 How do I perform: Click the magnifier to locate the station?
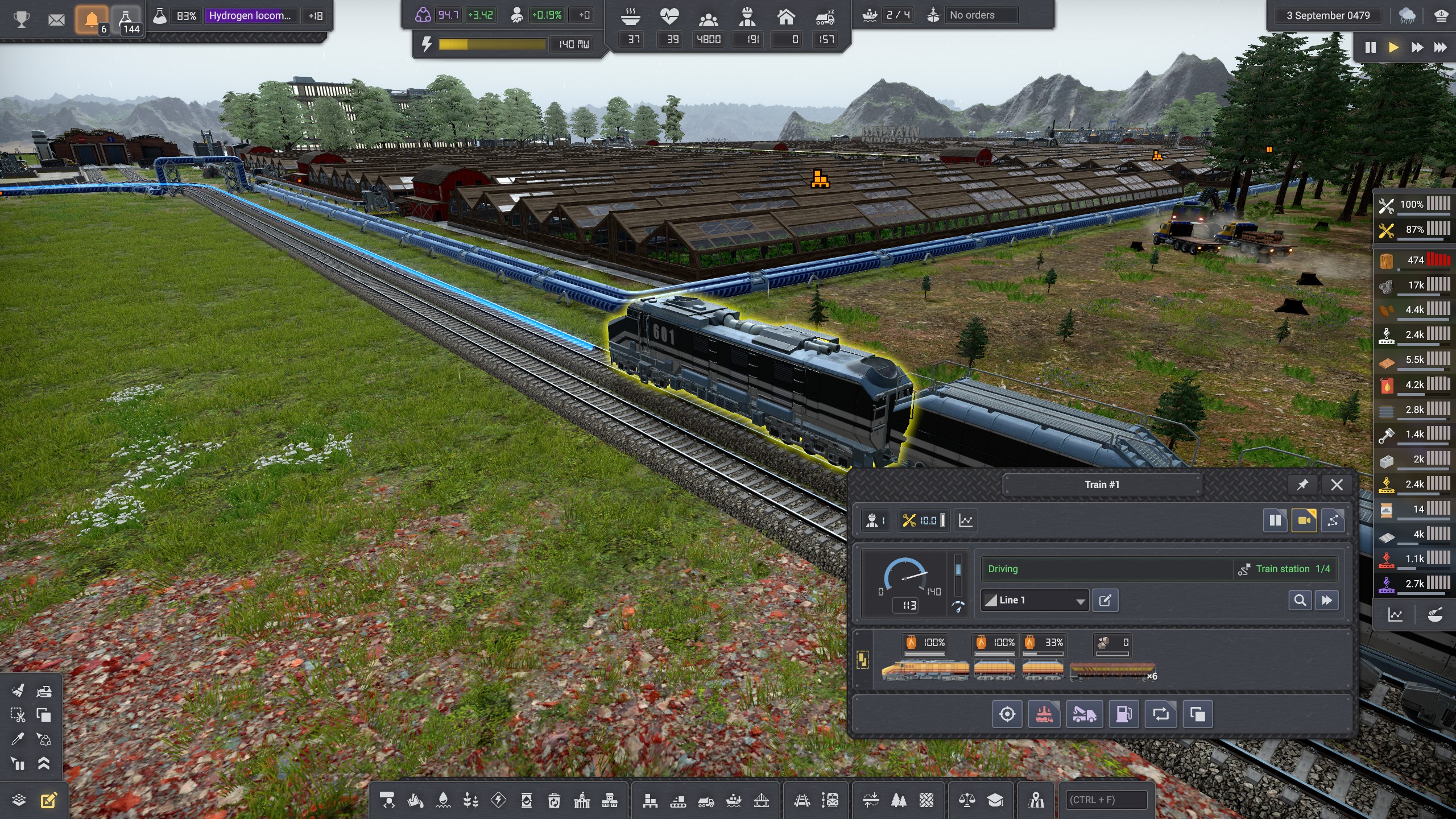click(1300, 600)
